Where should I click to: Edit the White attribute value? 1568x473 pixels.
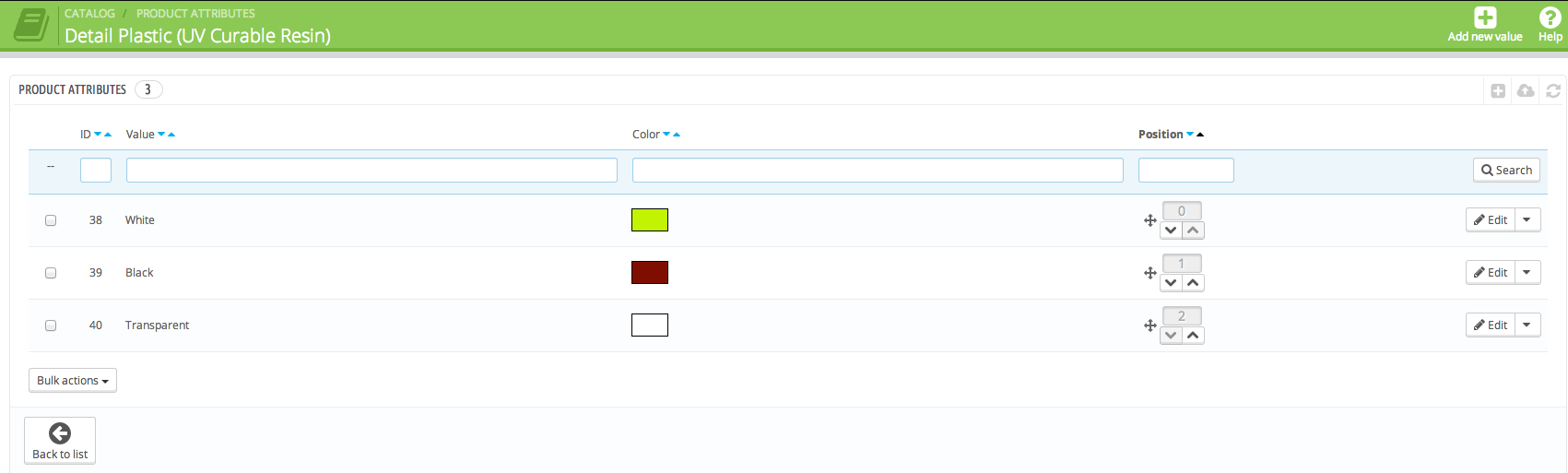click(x=1491, y=220)
